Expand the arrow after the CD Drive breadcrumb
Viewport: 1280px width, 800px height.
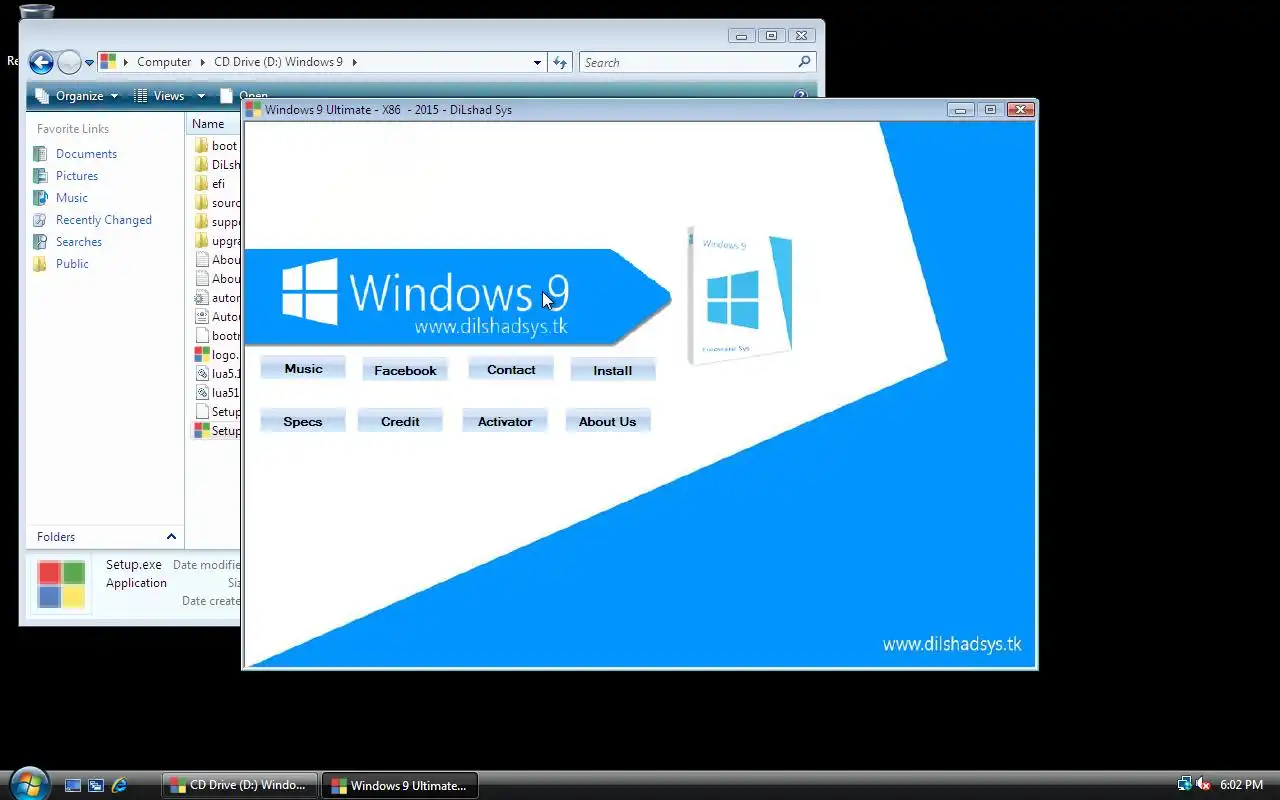click(x=354, y=62)
